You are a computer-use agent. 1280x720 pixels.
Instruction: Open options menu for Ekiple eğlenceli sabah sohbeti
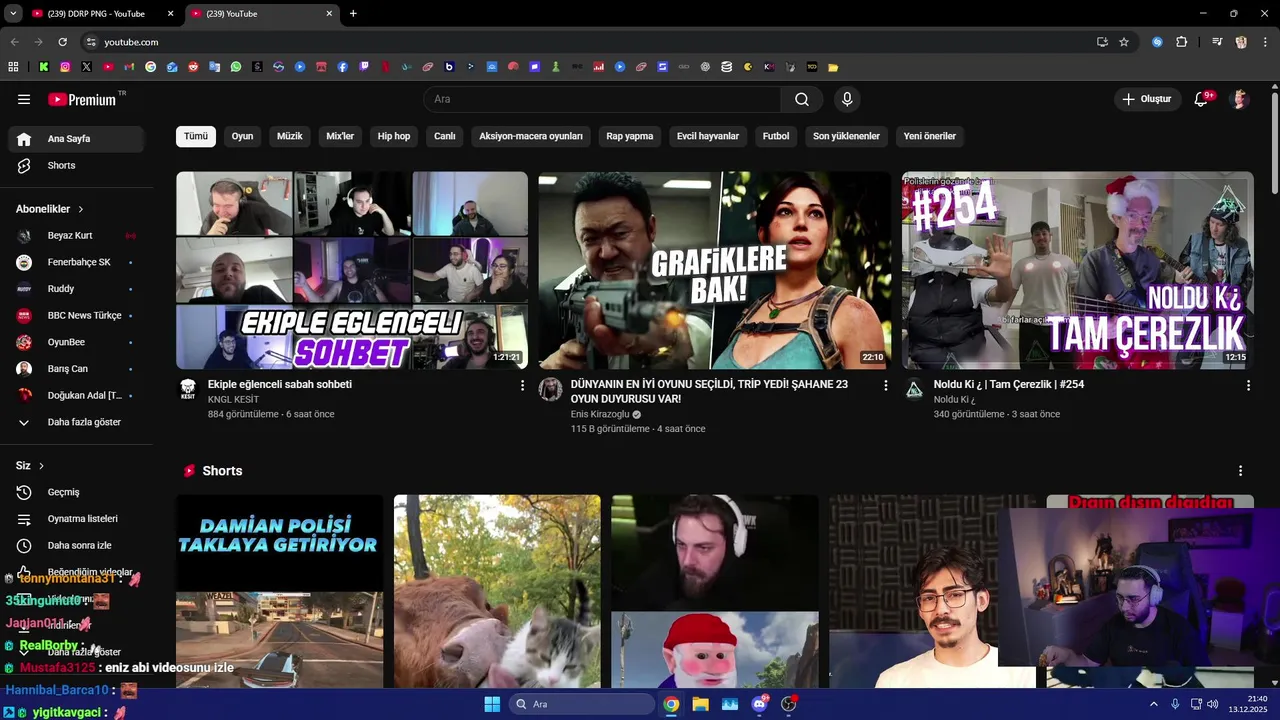(522, 385)
